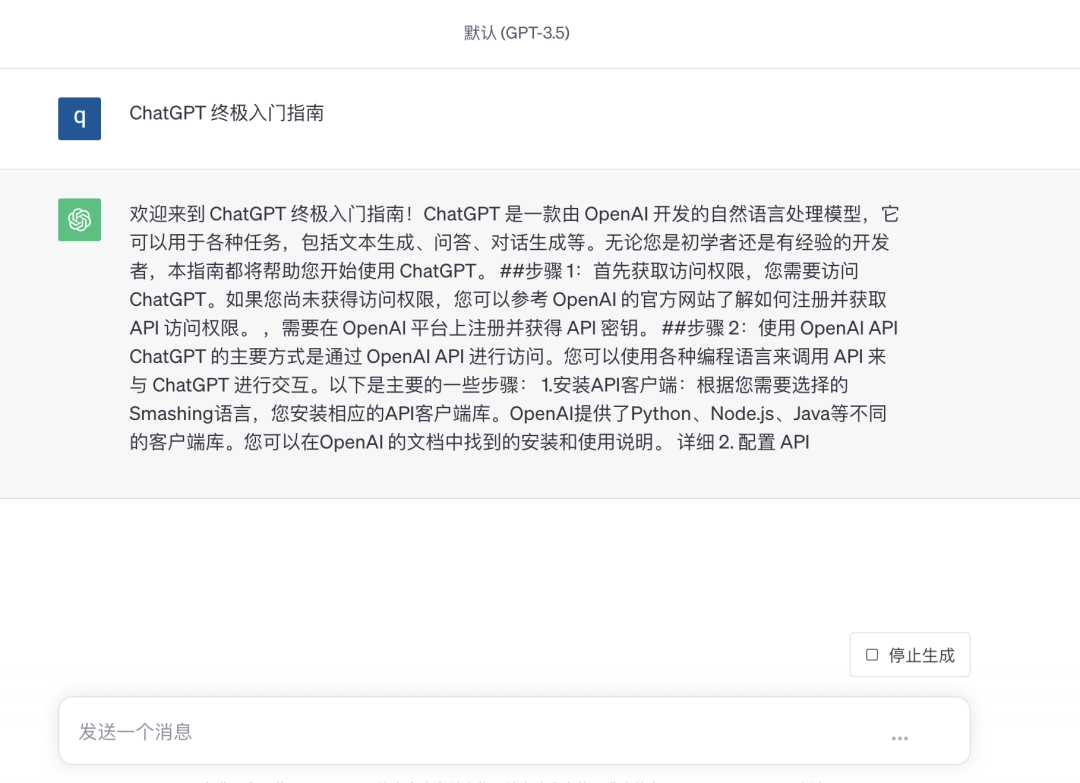Image resolution: width=1080 pixels, height=783 pixels.
Task: Click the "1.安装API客户端" step text
Action: click(x=609, y=385)
